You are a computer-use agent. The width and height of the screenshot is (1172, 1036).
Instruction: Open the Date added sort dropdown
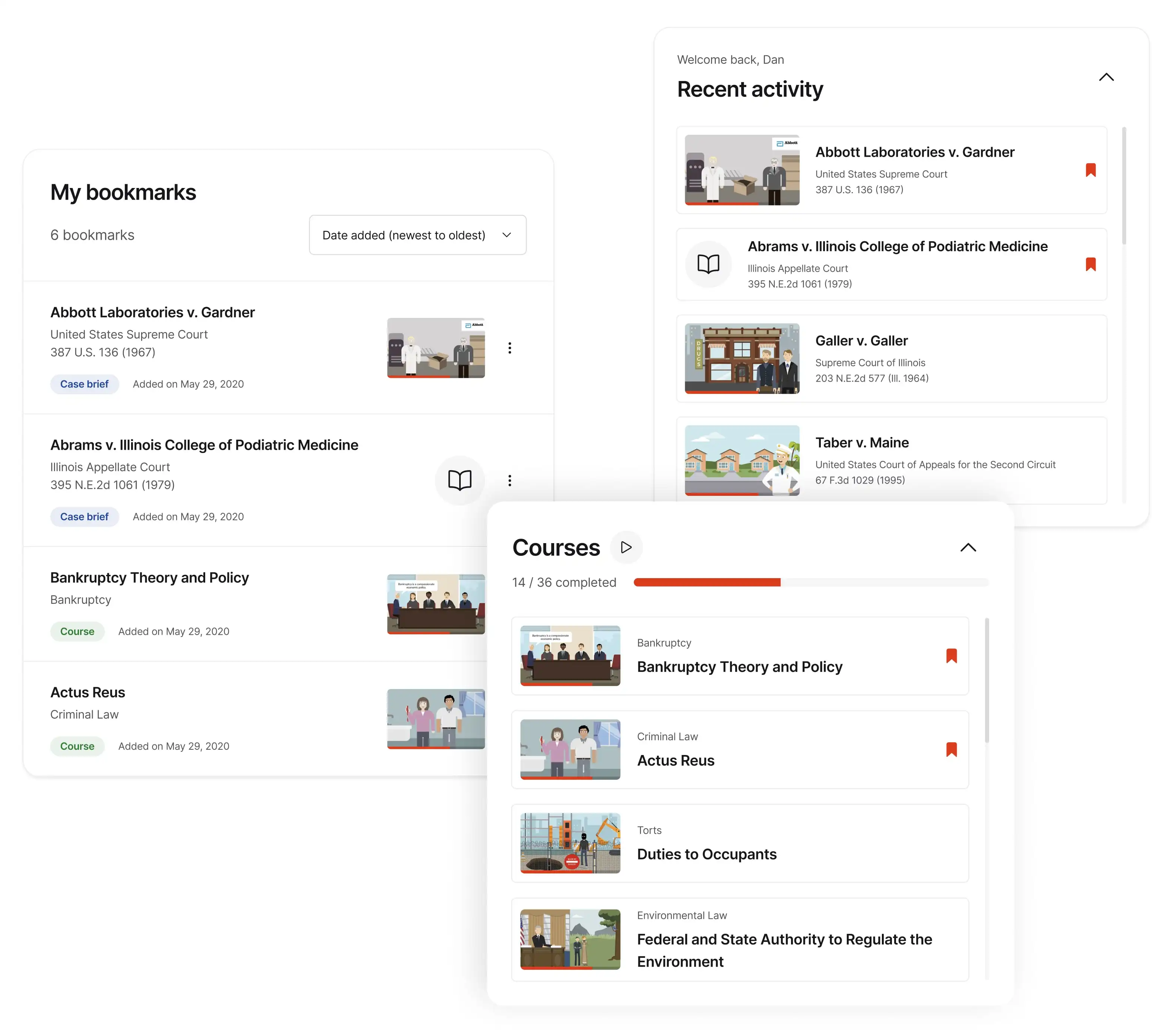(417, 235)
